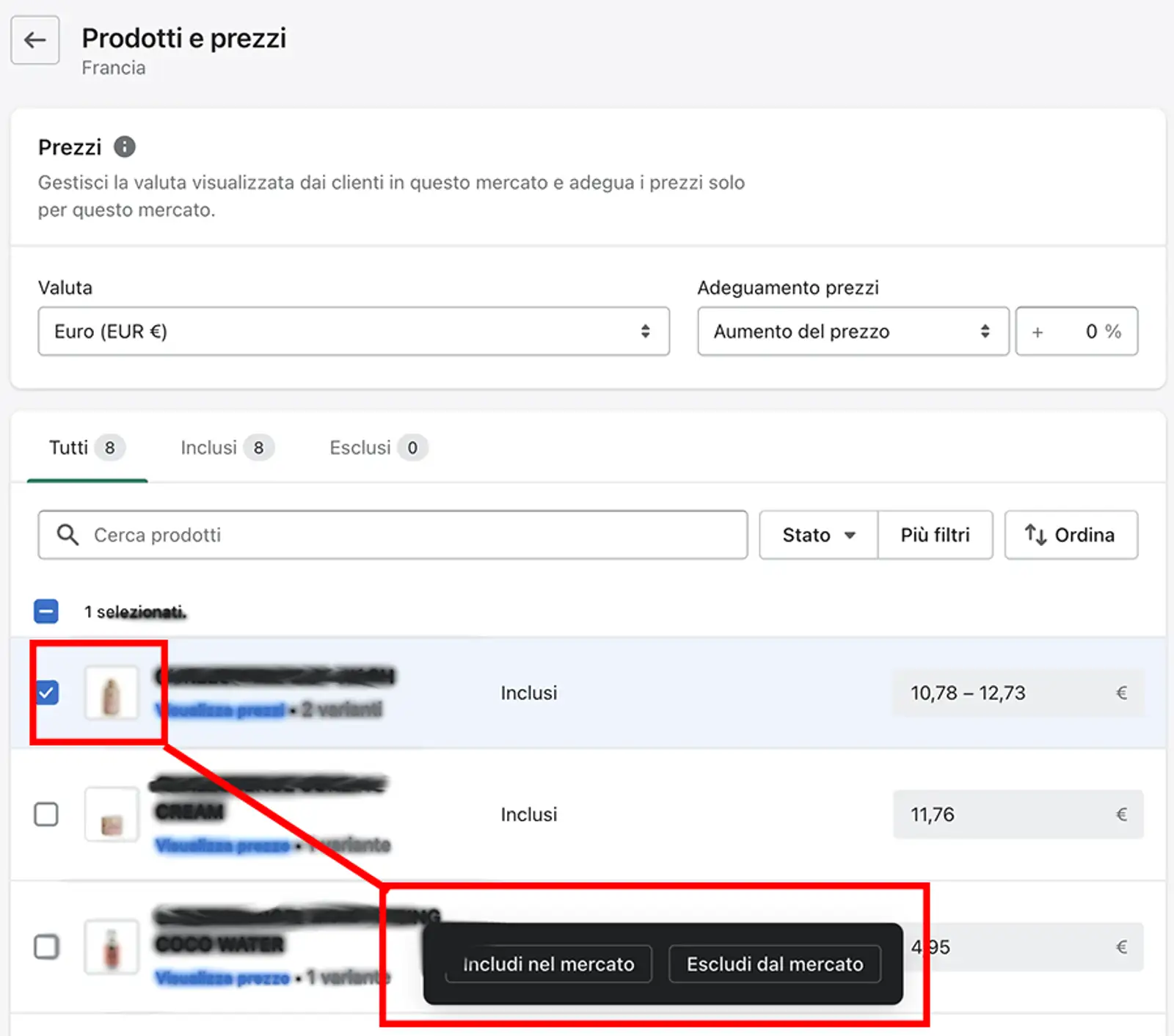Image resolution: width=1174 pixels, height=1036 pixels.
Task: Open the Aumento del prezzo dropdown
Action: (x=853, y=332)
